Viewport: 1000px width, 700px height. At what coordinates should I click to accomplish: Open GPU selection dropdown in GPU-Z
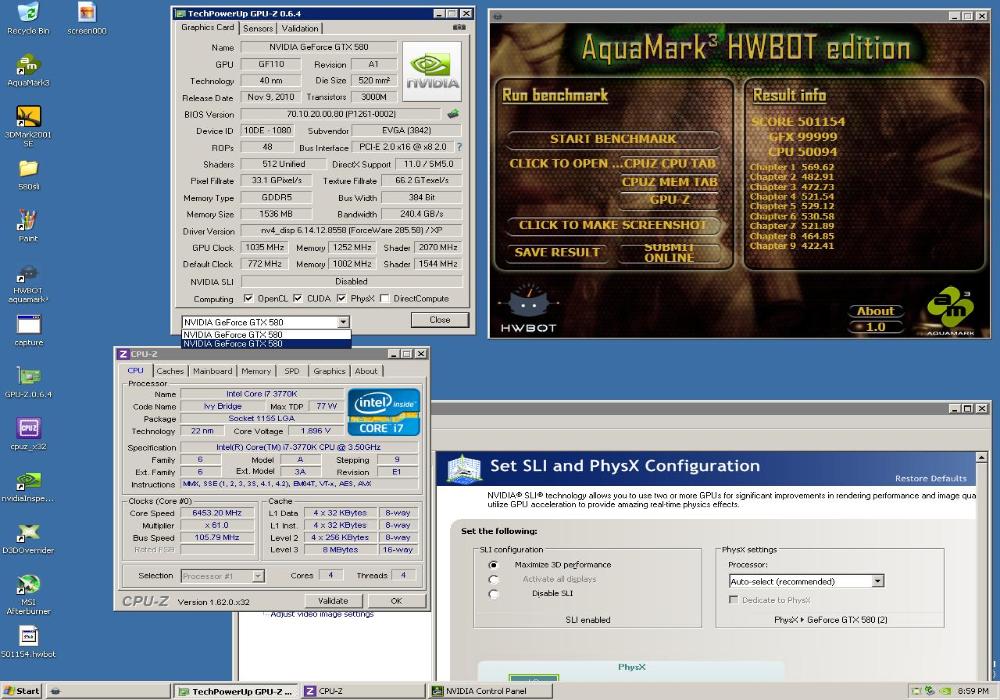(x=343, y=322)
